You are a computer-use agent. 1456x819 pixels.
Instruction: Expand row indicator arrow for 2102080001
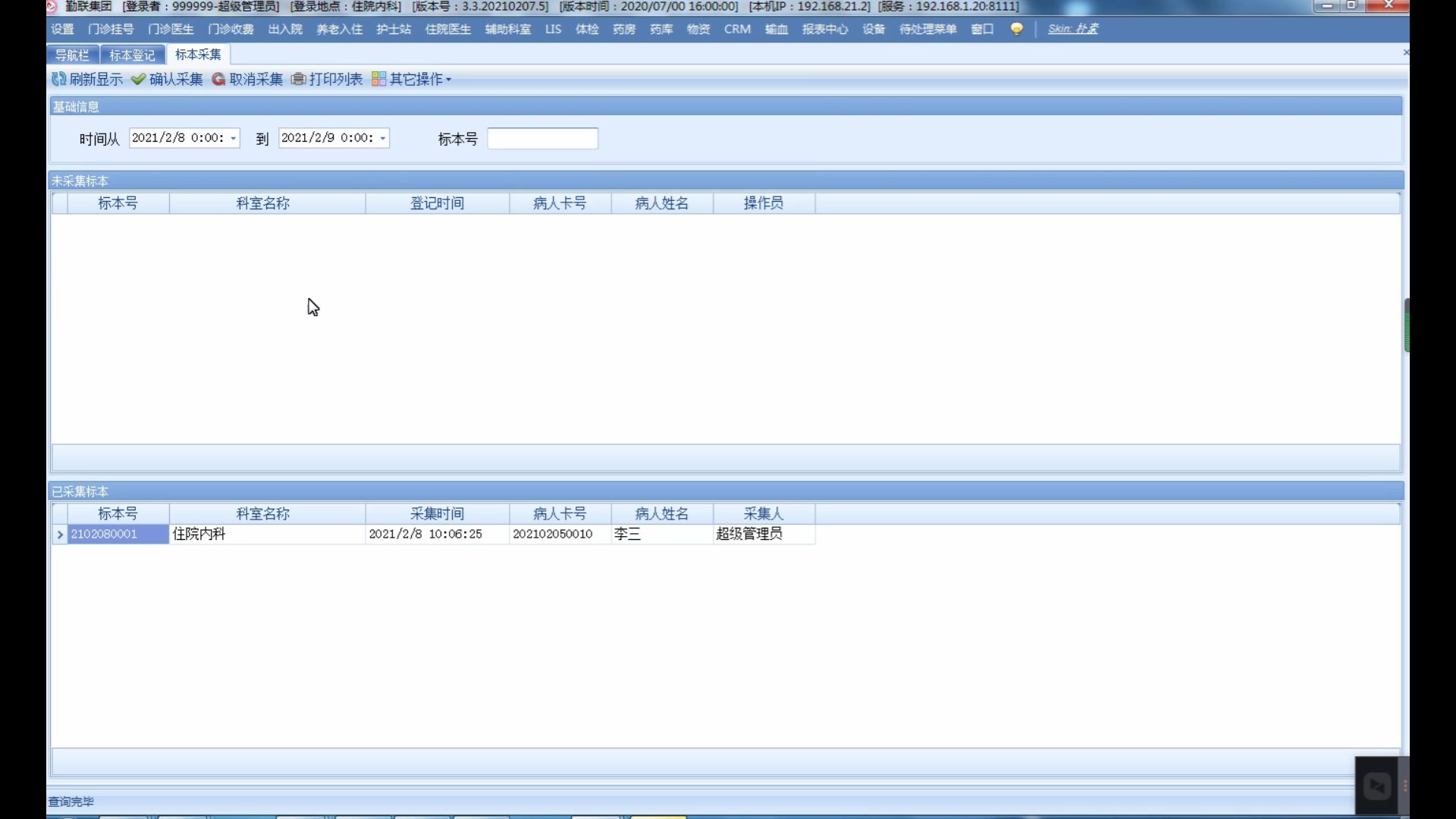click(60, 534)
